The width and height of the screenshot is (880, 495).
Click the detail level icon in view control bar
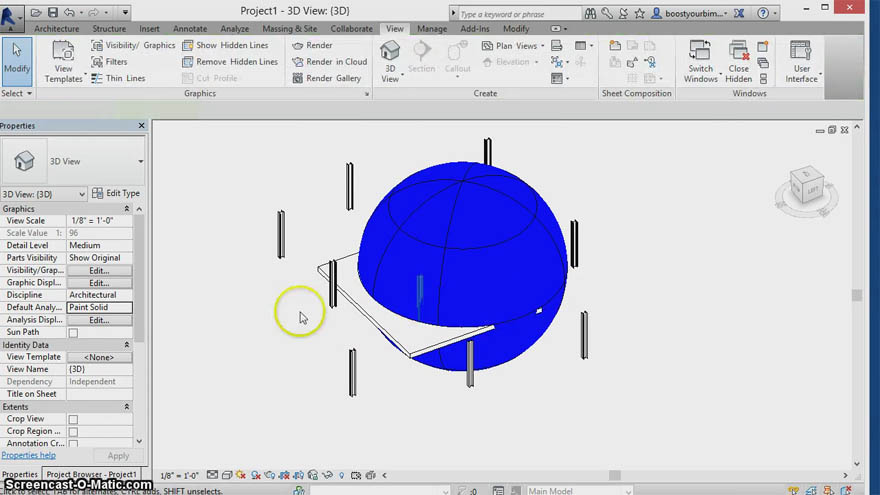tap(212, 475)
